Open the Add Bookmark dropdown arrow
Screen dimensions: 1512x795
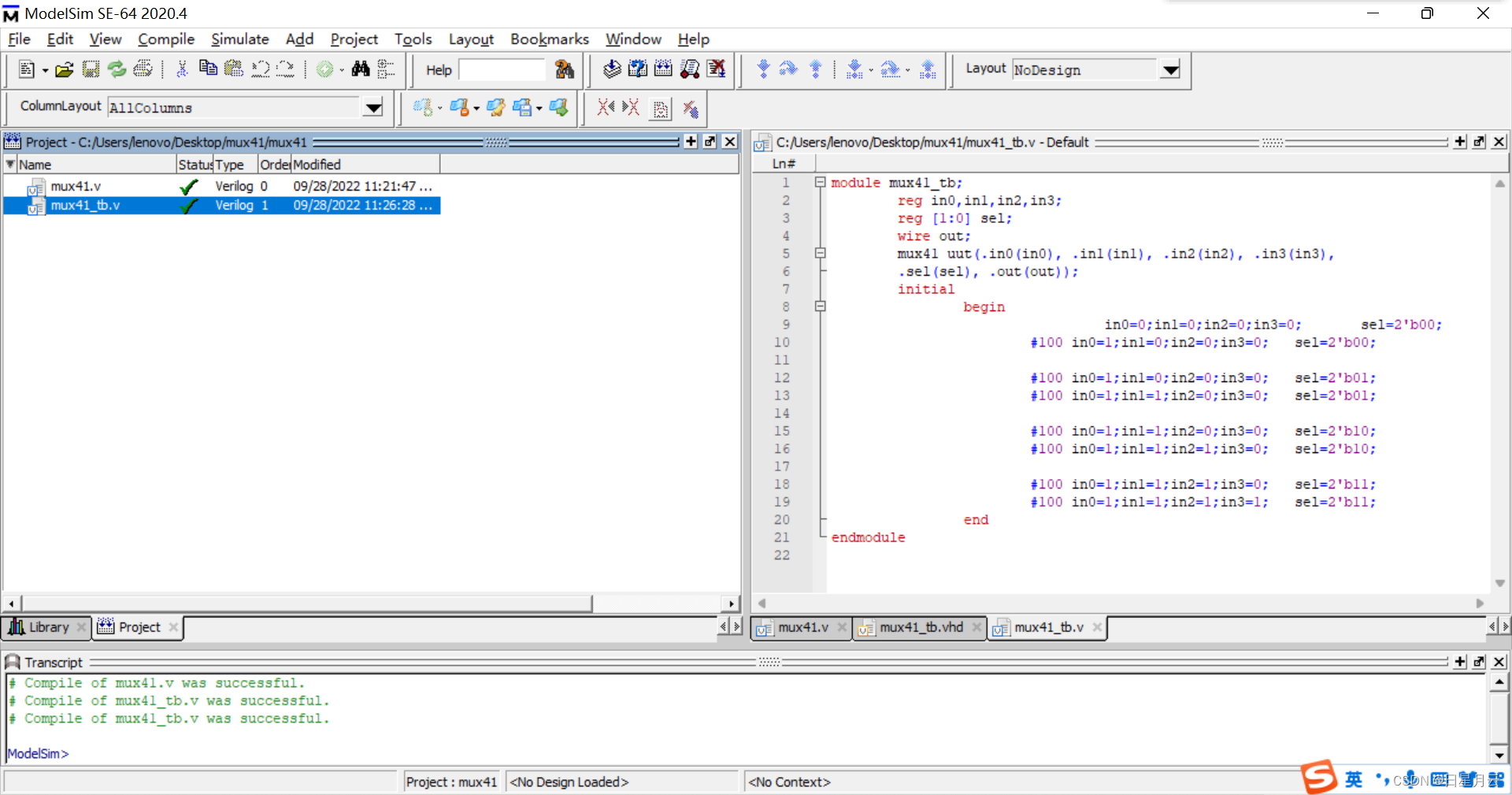pos(439,109)
